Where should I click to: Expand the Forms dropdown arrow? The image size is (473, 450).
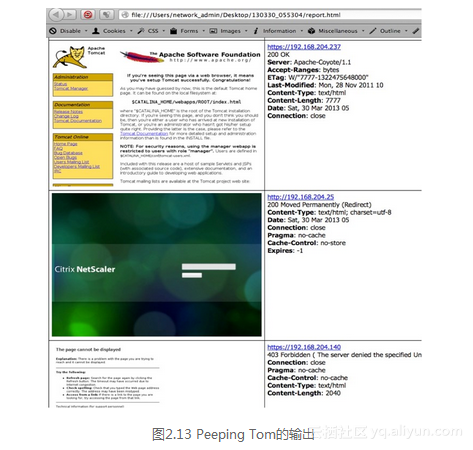click(203, 31)
